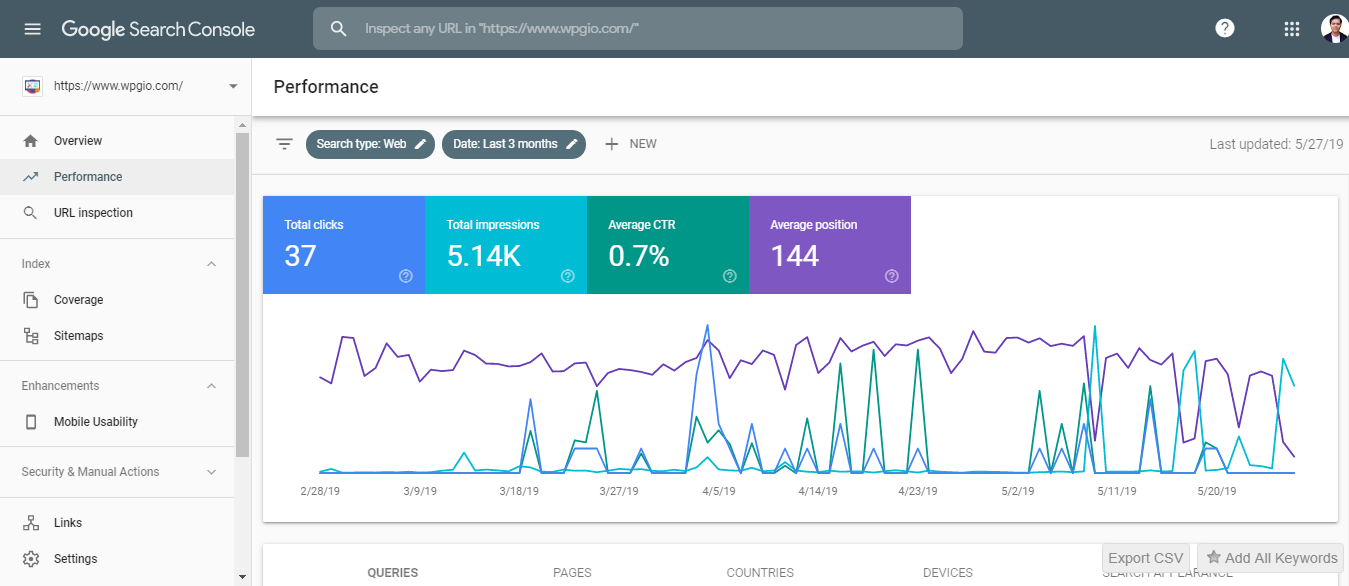Add a NEW filter
The height and width of the screenshot is (586, 1349).
tap(631, 144)
